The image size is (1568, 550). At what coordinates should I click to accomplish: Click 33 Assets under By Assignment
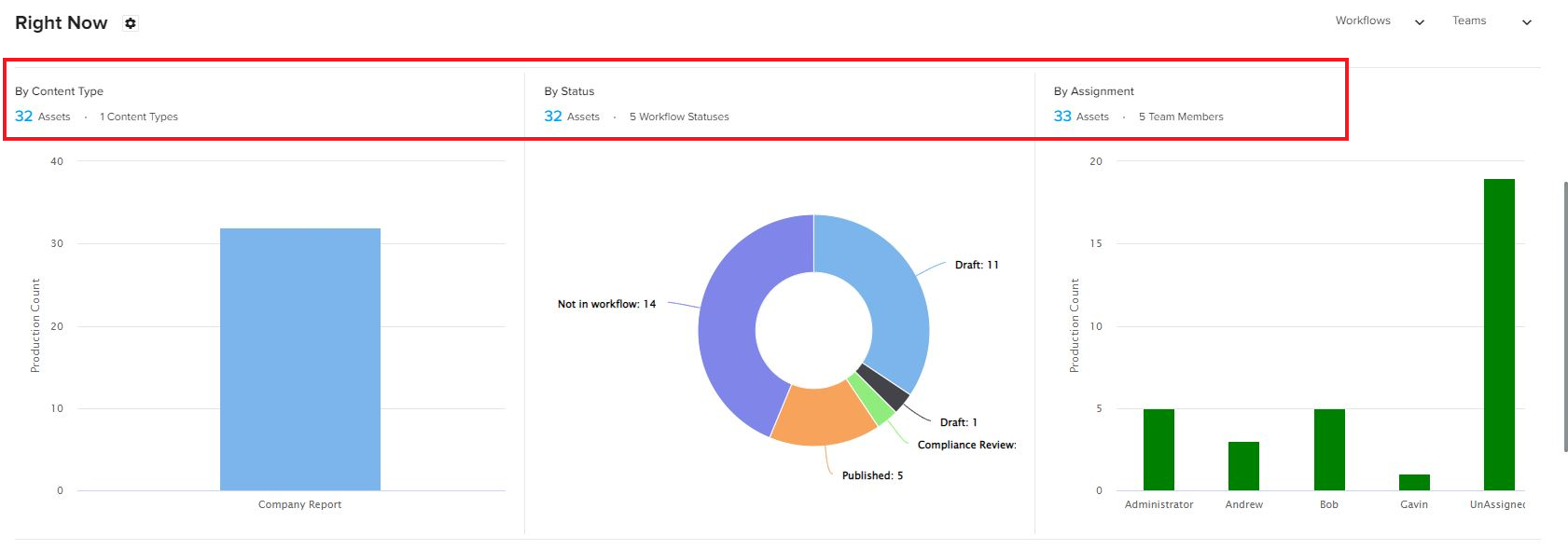[1081, 117]
